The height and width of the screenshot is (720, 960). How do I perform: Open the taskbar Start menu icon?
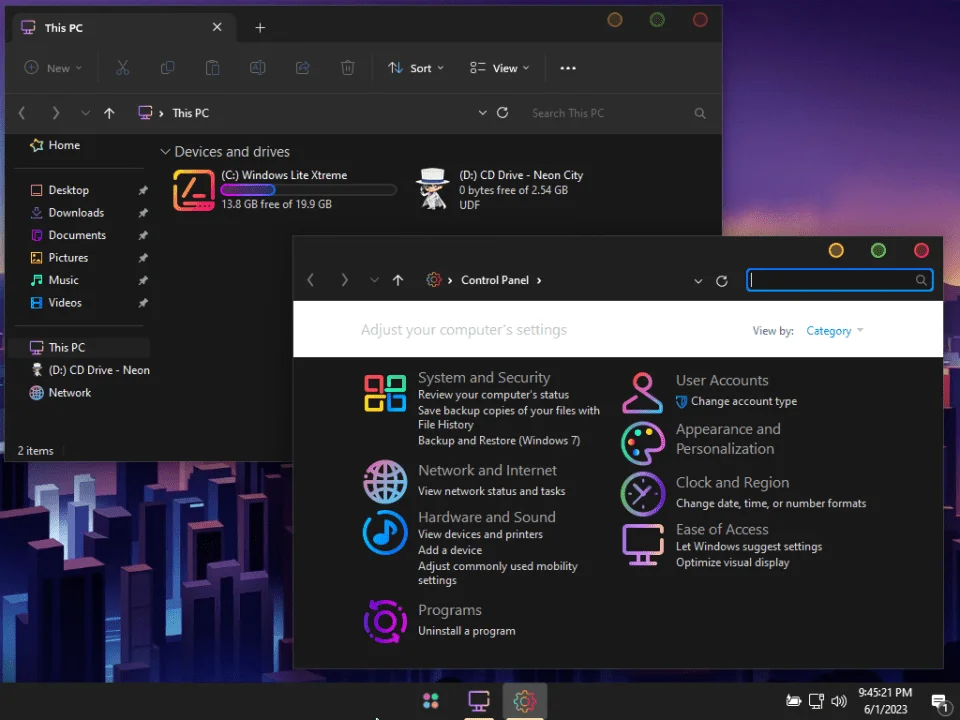[431, 700]
